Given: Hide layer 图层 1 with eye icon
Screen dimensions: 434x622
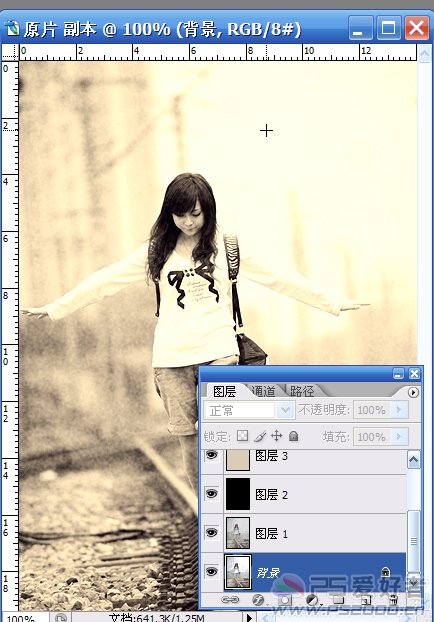Looking at the screenshot, I should pos(211,532).
